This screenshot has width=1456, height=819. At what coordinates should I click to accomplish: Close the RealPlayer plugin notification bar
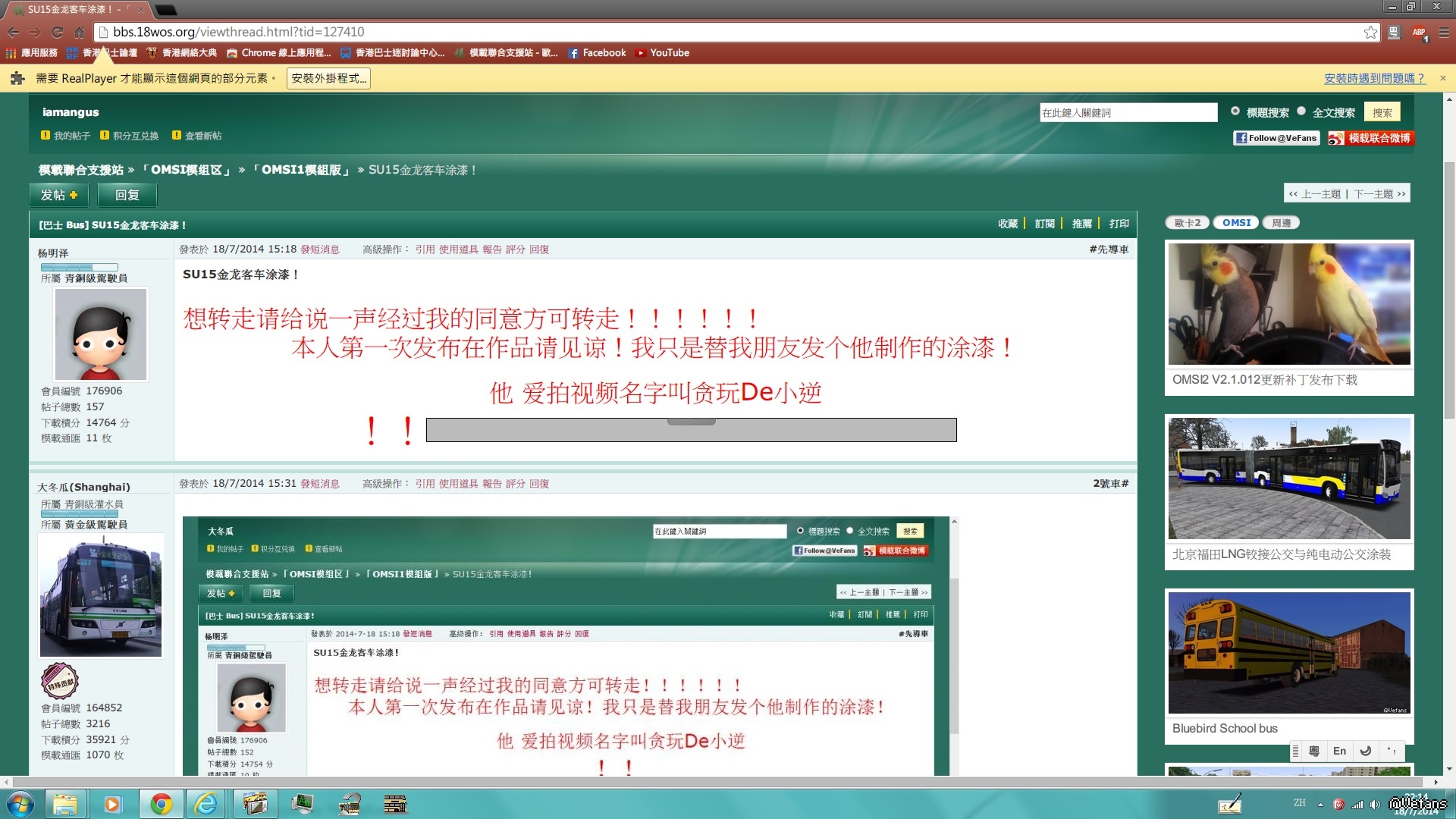click(1442, 78)
